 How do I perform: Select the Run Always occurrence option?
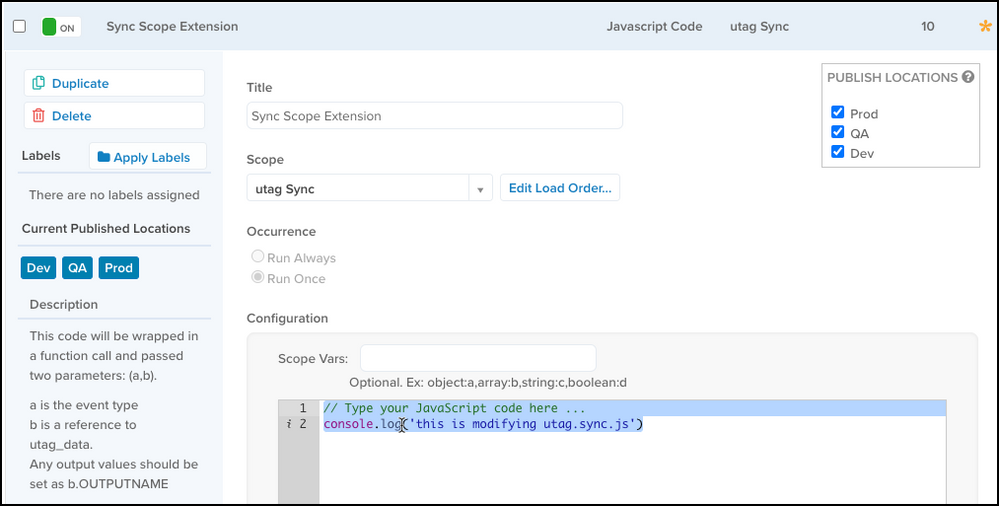click(258, 258)
